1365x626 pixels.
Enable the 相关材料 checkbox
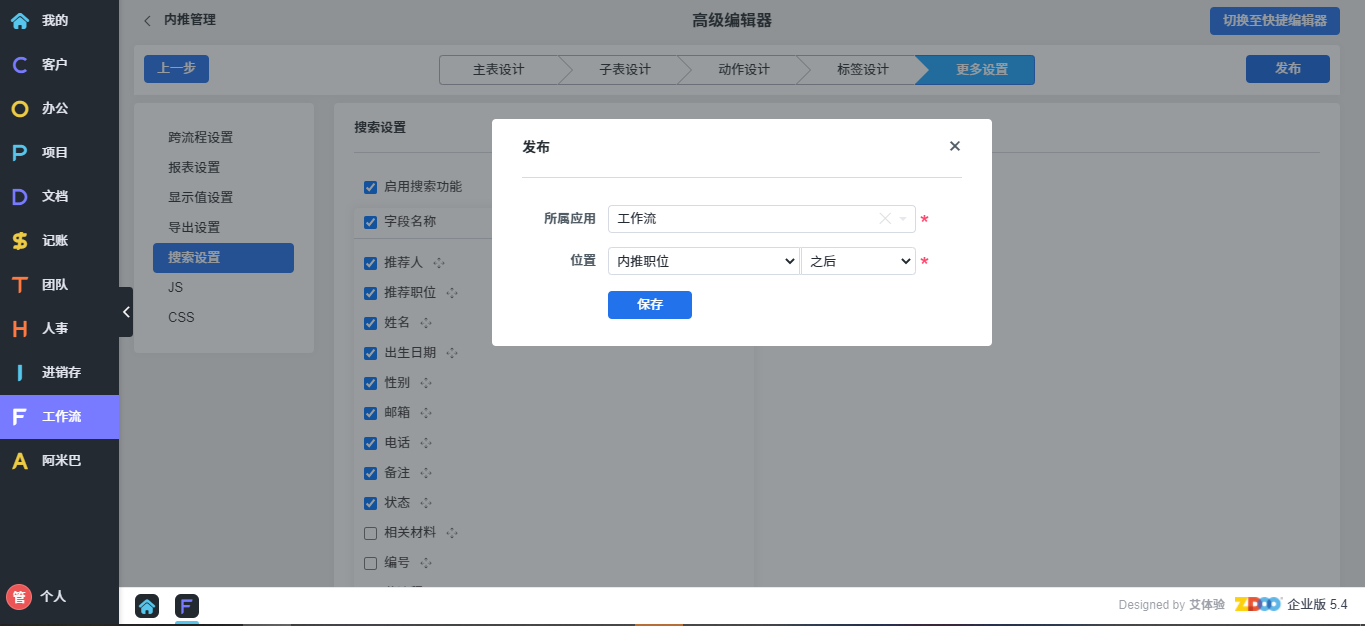coord(370,533)
